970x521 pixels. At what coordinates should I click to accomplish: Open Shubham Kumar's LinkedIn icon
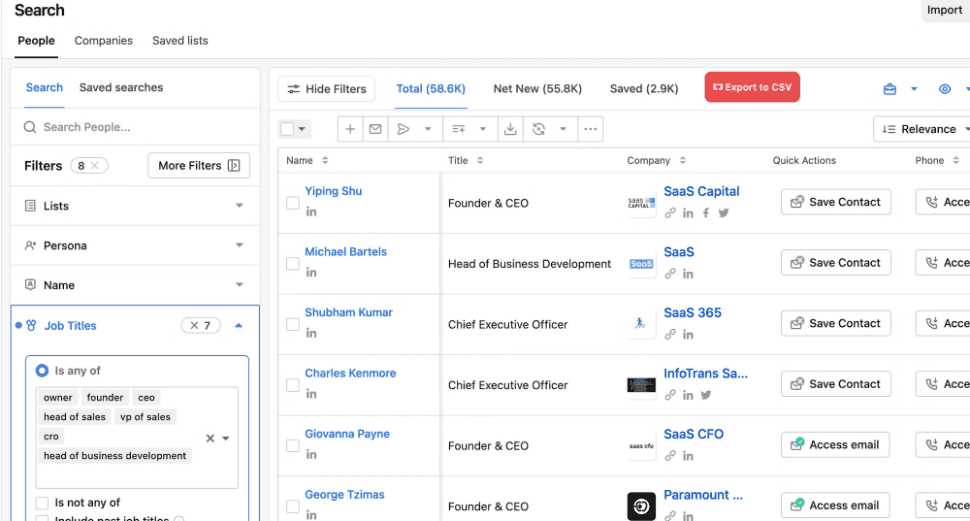pos(311,333)
